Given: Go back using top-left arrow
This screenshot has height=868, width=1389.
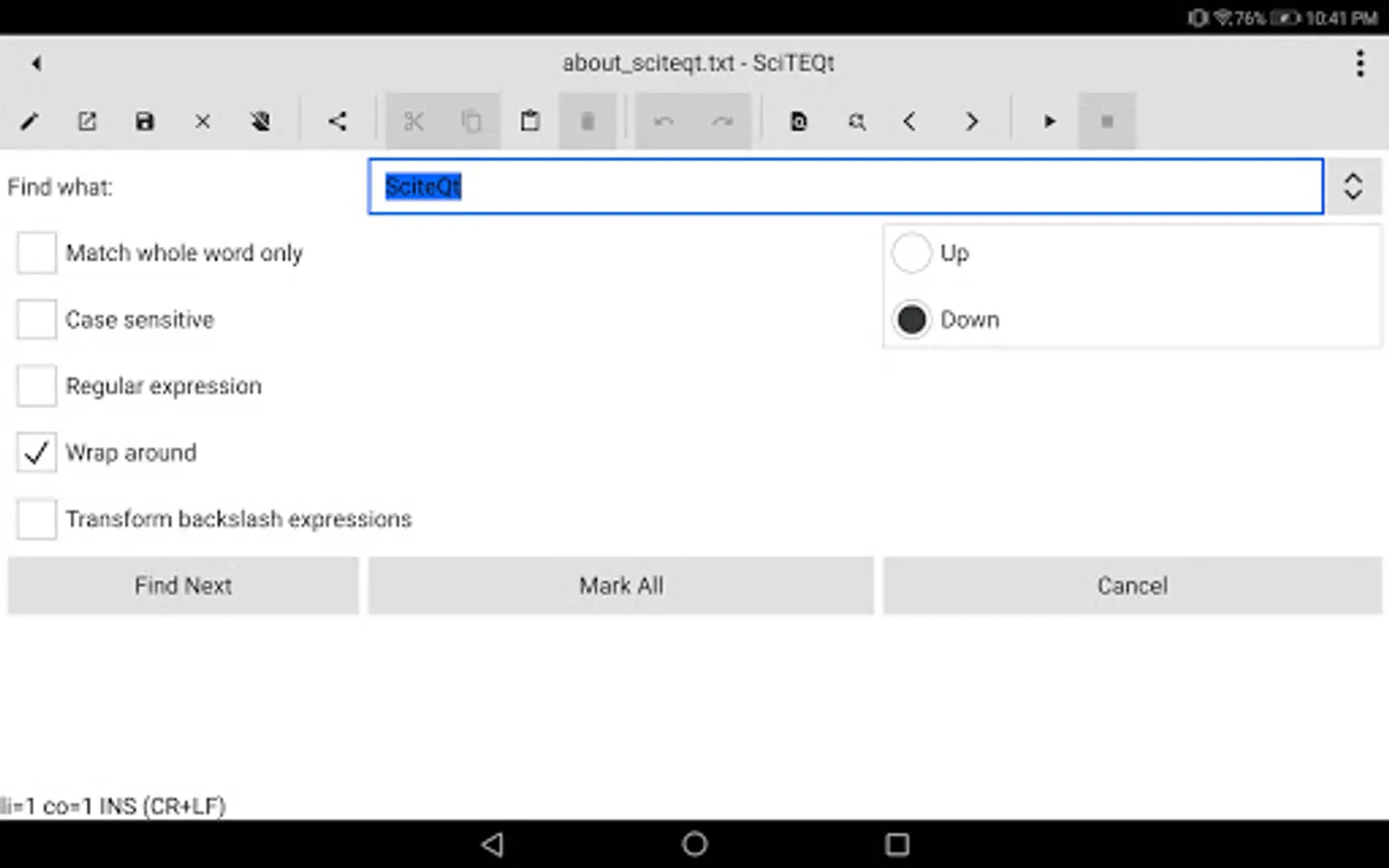Looking at the screenshot, I should (37, 64).
